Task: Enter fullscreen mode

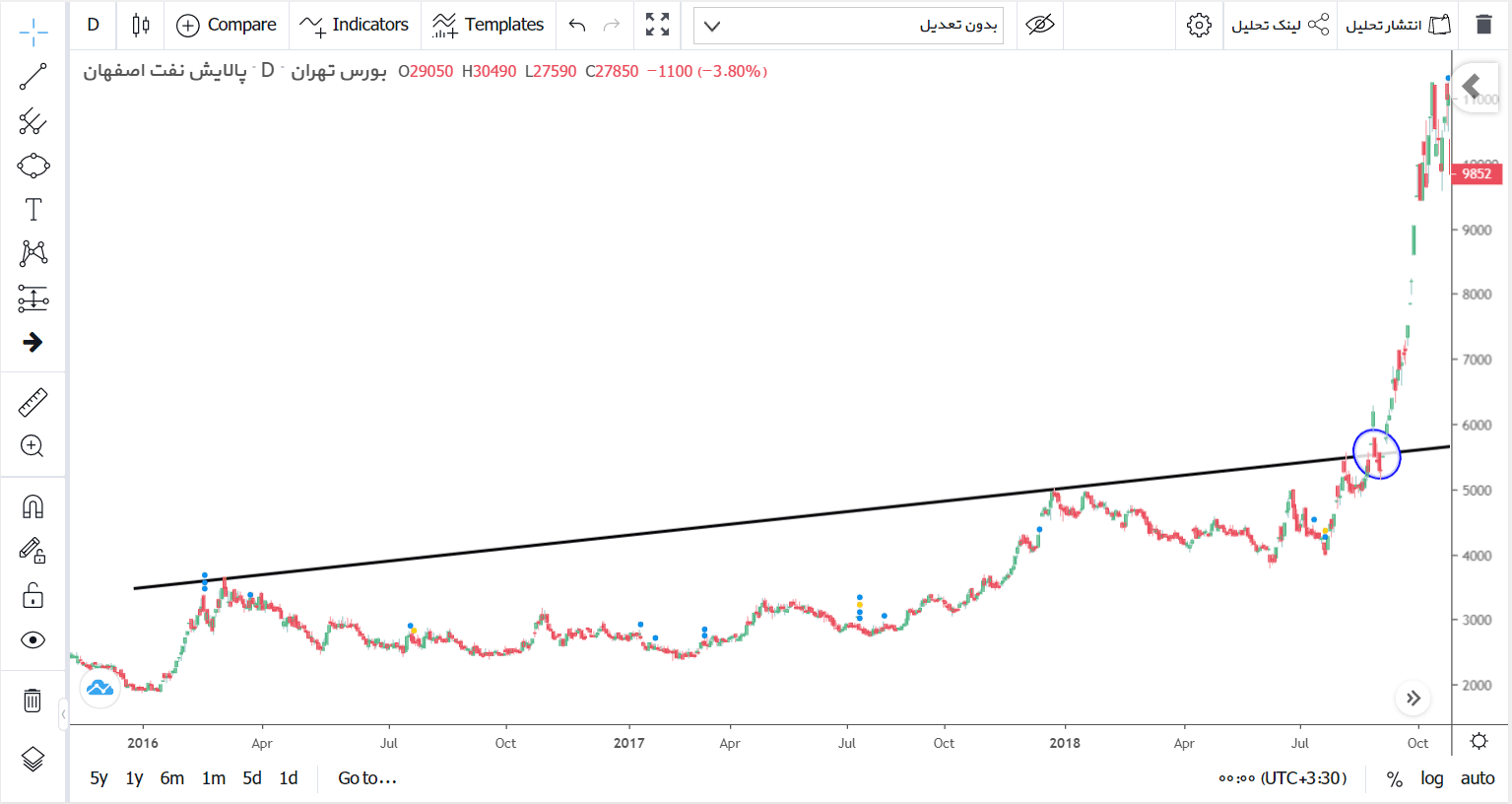Action: (657, 25)
